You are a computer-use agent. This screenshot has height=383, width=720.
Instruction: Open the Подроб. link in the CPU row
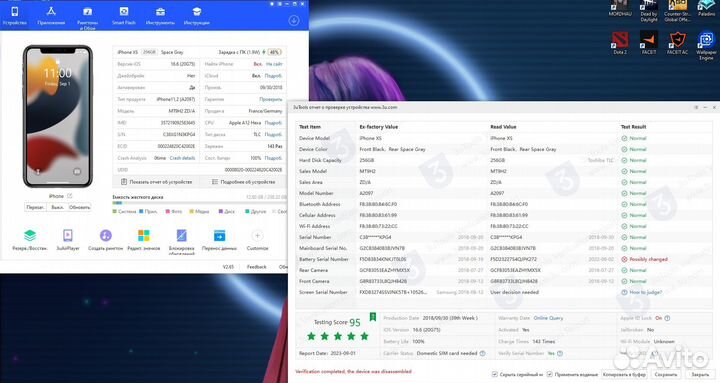point(274,123)
